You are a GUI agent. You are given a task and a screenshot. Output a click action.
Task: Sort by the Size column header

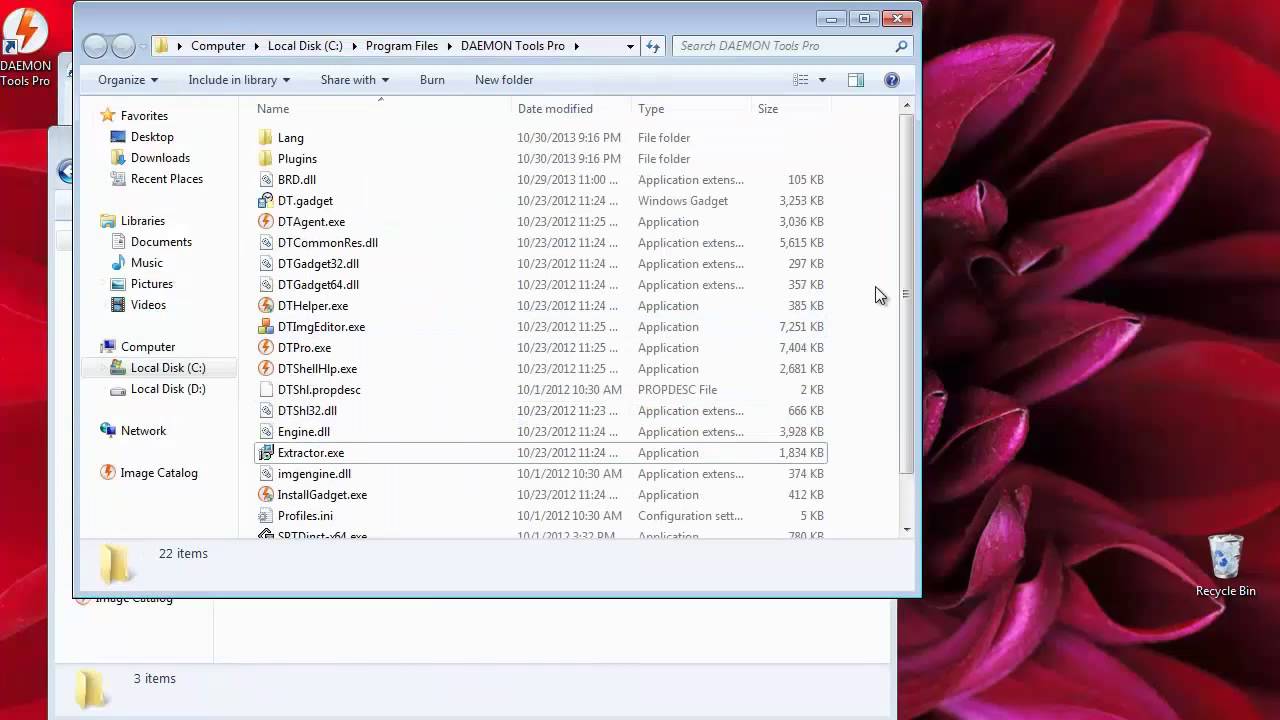[x=768, y=109]
